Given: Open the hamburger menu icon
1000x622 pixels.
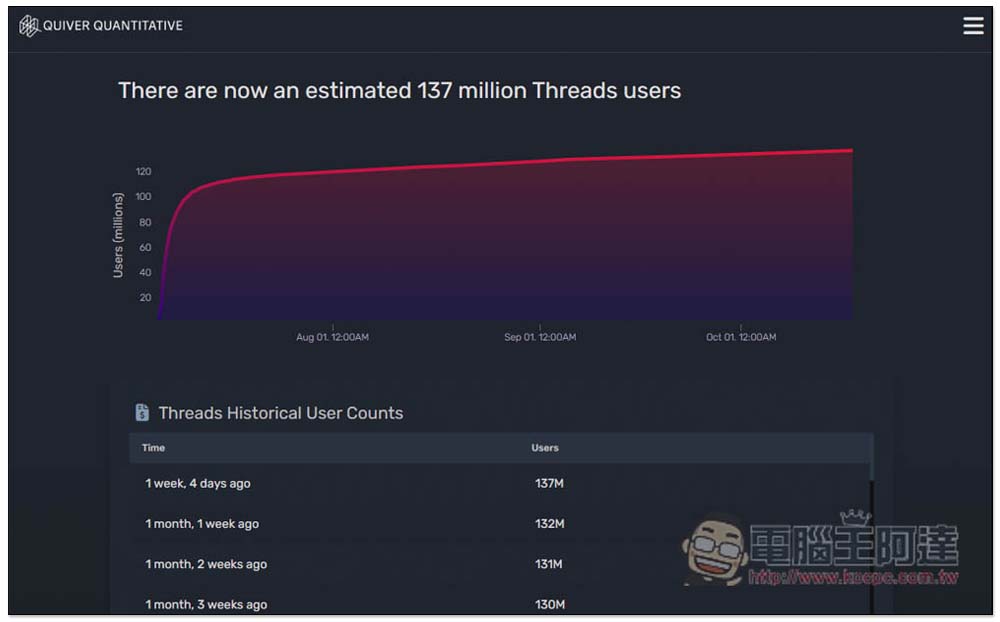Looking at the screenshot, I should tap(973, 26).
